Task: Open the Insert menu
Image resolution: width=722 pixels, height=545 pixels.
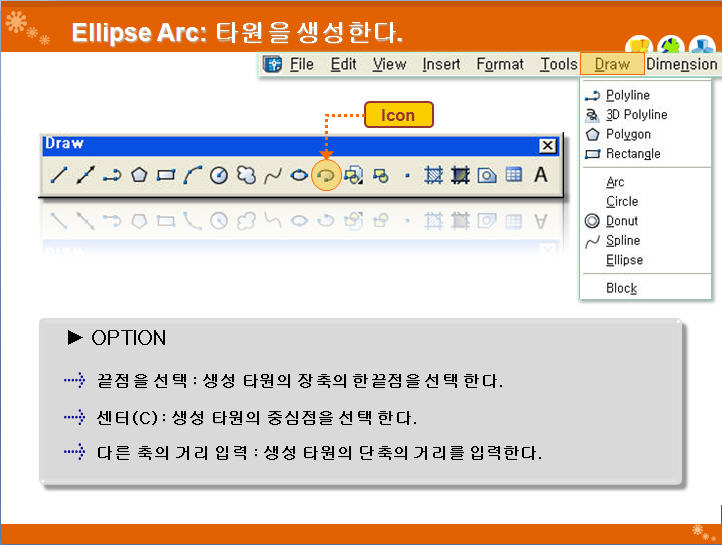Action: click(x=441, y=64)
